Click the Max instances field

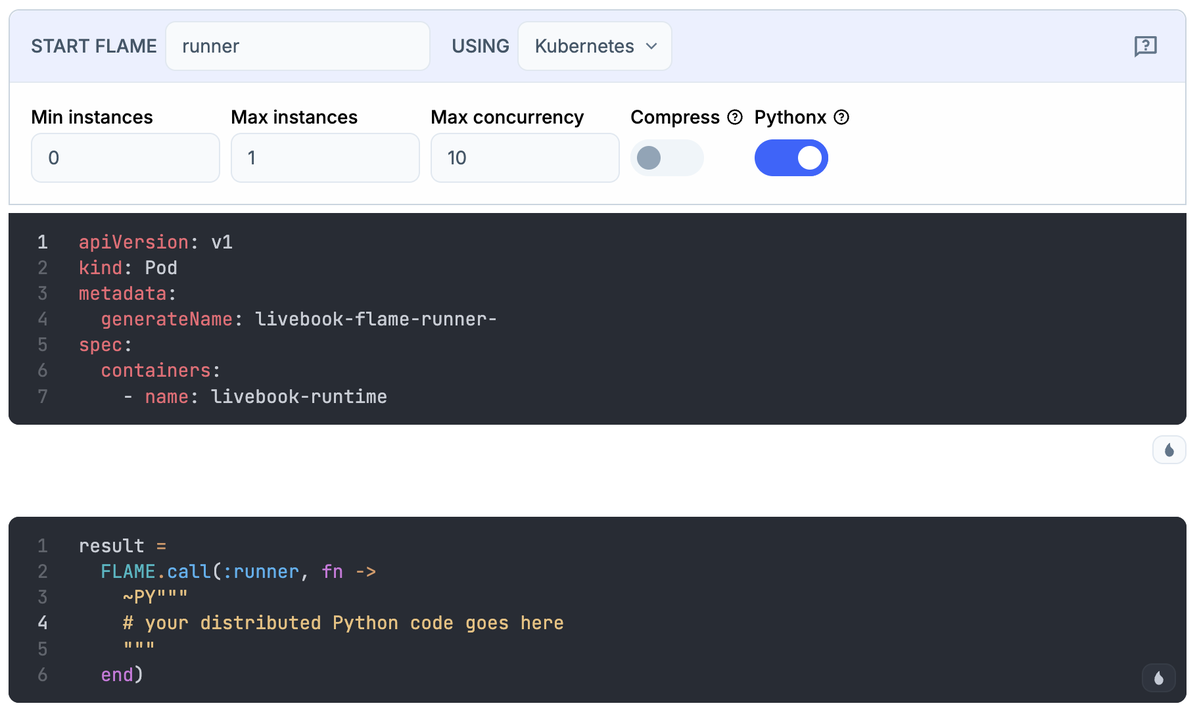click(325, 157)
